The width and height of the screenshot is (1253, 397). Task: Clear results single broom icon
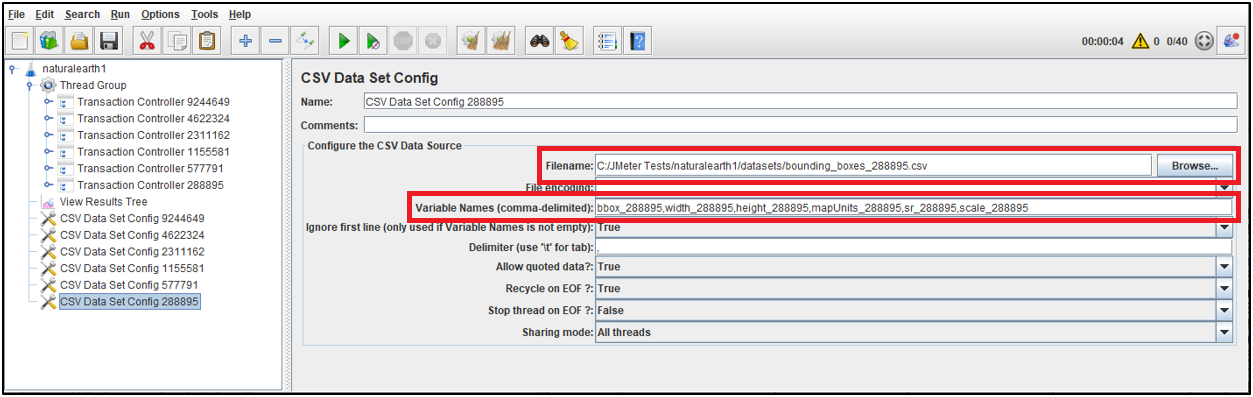[471, 41]
